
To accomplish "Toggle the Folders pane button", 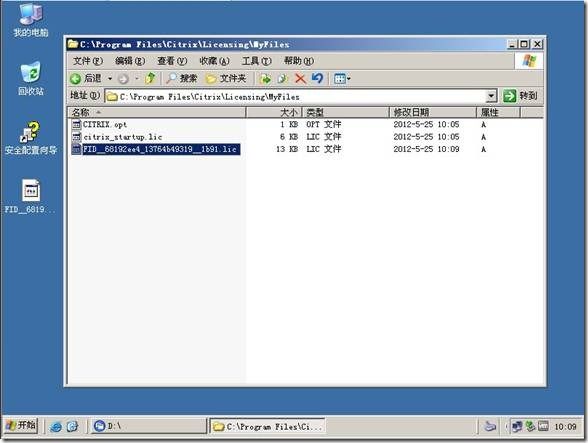I will pyautogui.click(x=226, y=78).
